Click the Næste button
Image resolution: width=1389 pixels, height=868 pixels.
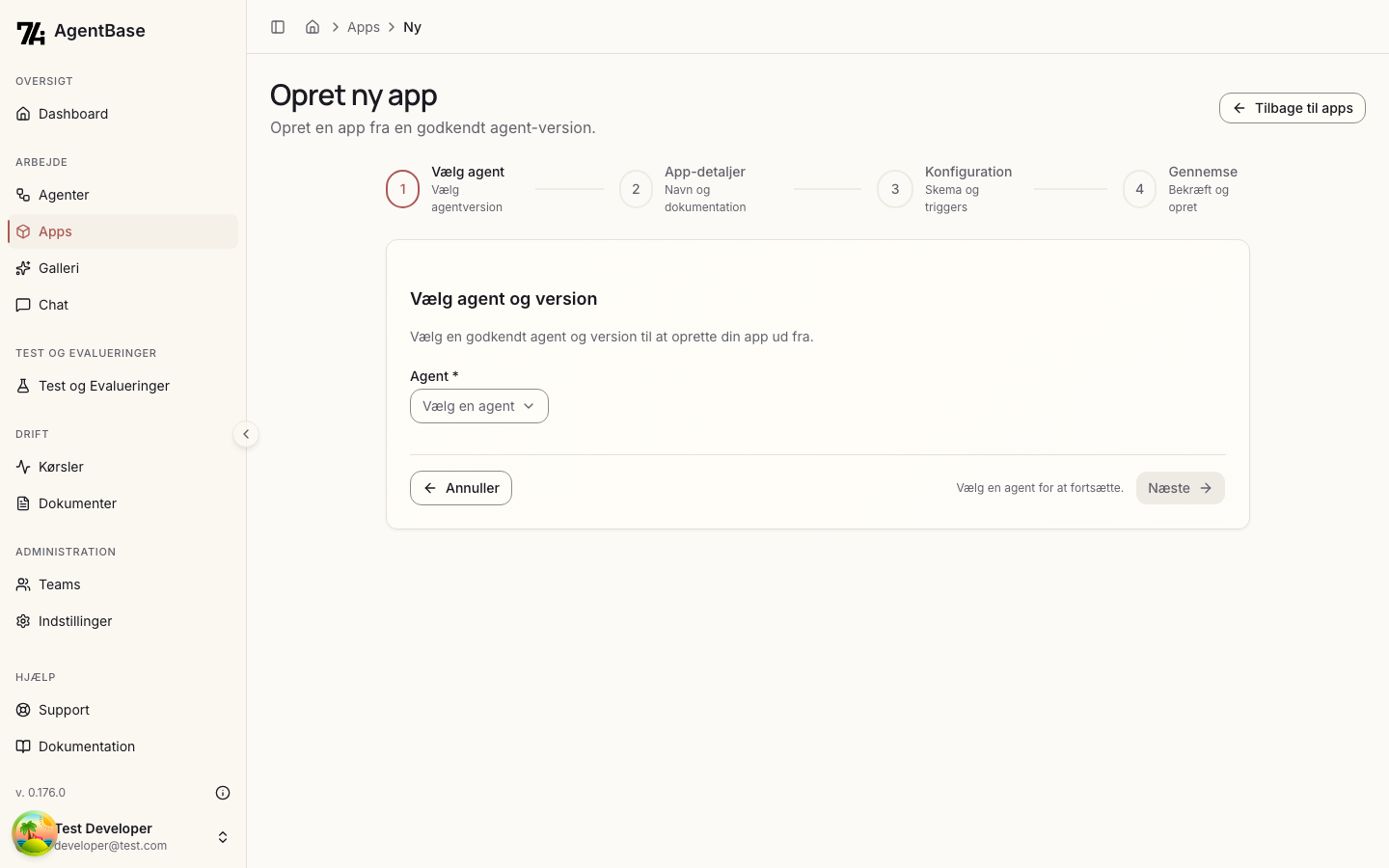click(1181, 488)
